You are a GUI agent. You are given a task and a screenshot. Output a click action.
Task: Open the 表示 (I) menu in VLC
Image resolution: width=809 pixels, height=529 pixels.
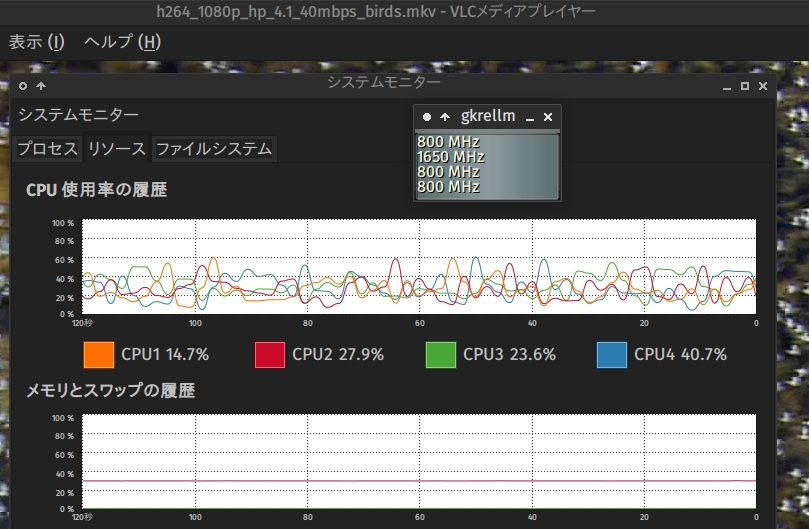[x=36, y=42]
